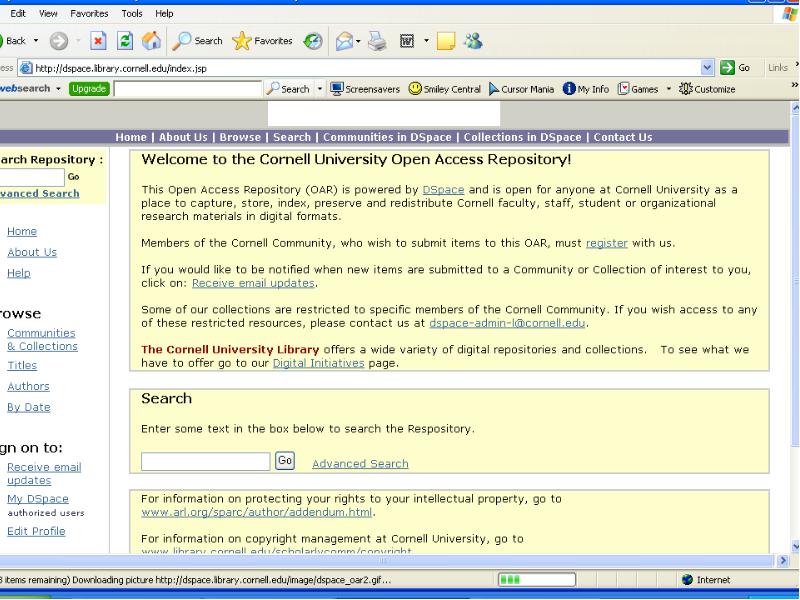Click the register link
Screen dimensions: 800x600
coord(607,243)
